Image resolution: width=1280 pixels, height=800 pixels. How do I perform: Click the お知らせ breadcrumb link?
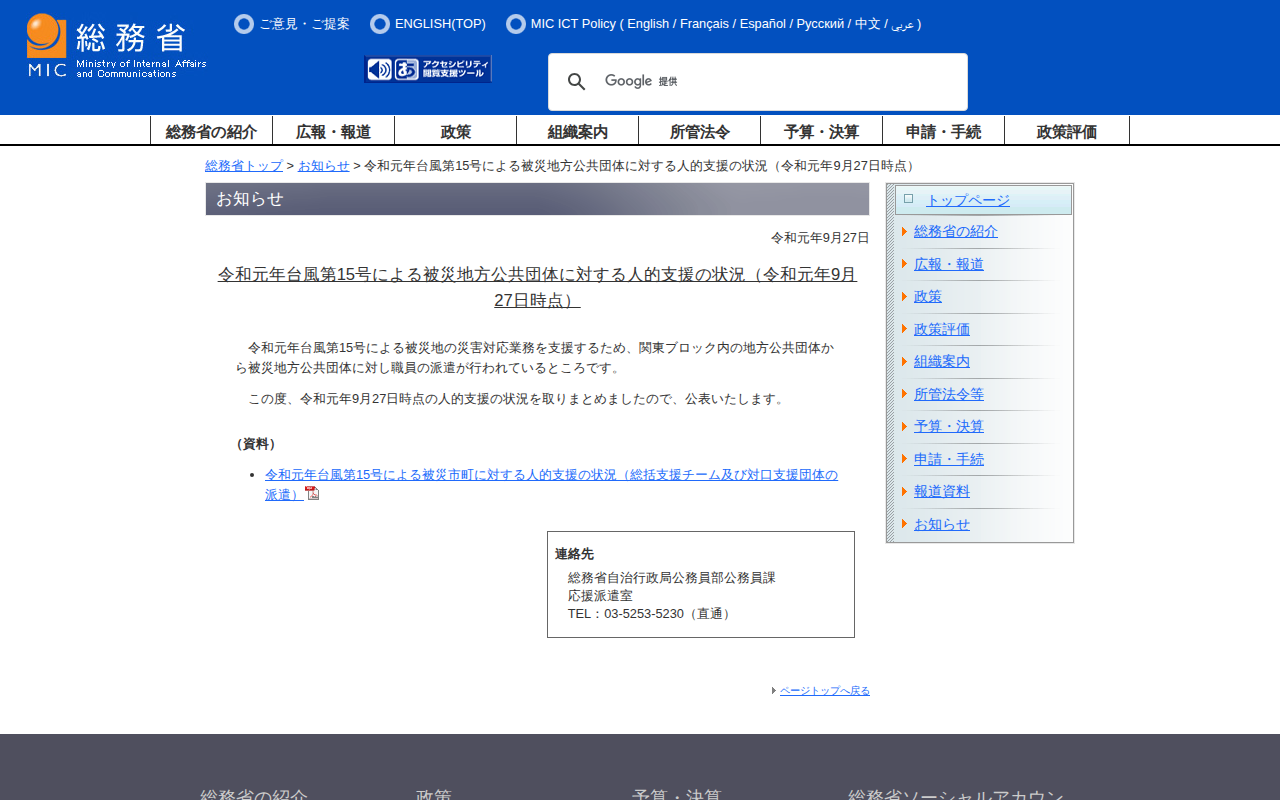[324, 166]
